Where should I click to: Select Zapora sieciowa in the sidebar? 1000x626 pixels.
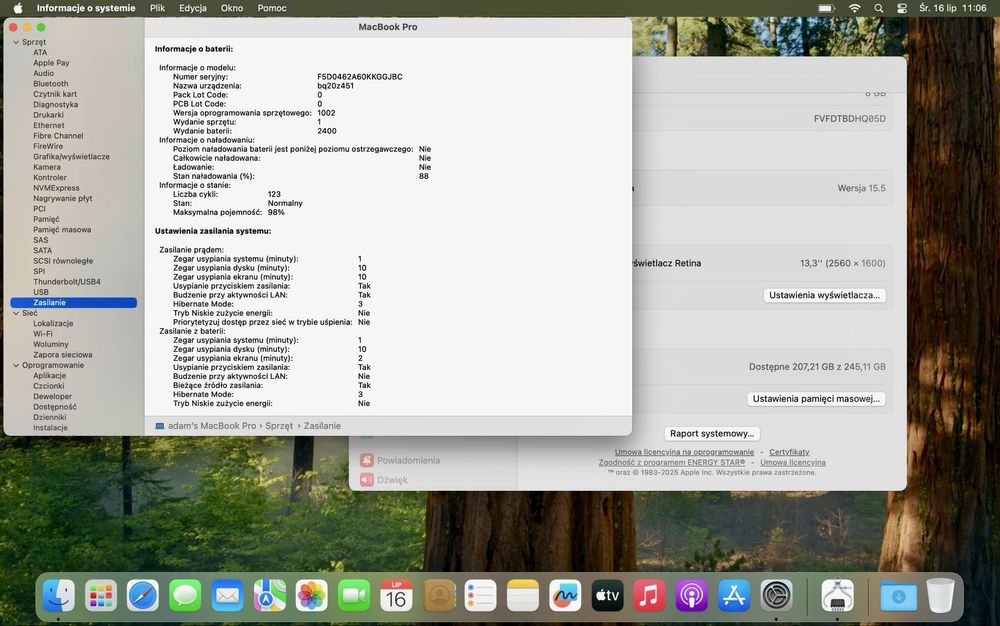point(62,355)
